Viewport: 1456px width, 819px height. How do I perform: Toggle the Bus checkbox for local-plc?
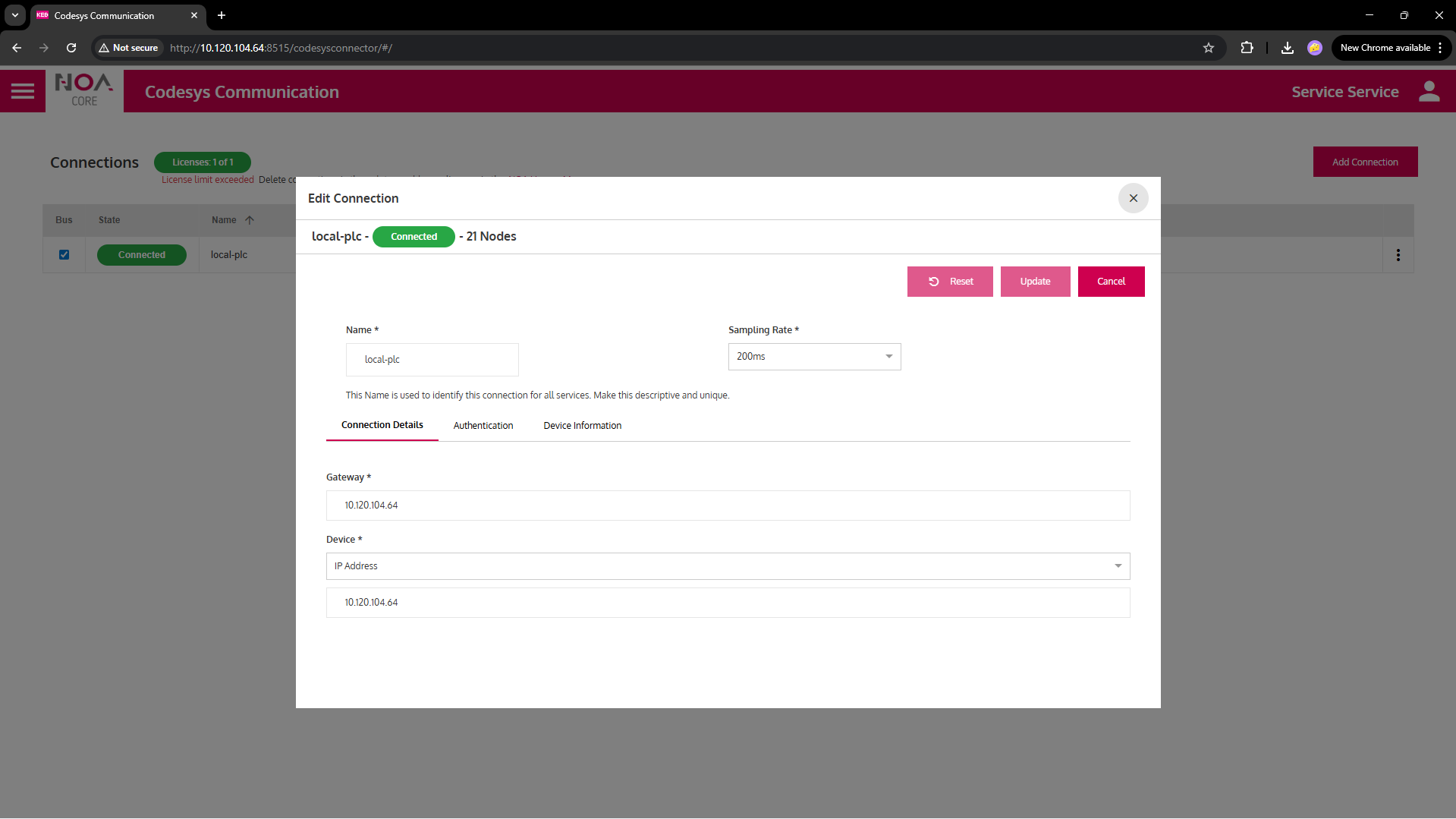click(x=64, y=255)
